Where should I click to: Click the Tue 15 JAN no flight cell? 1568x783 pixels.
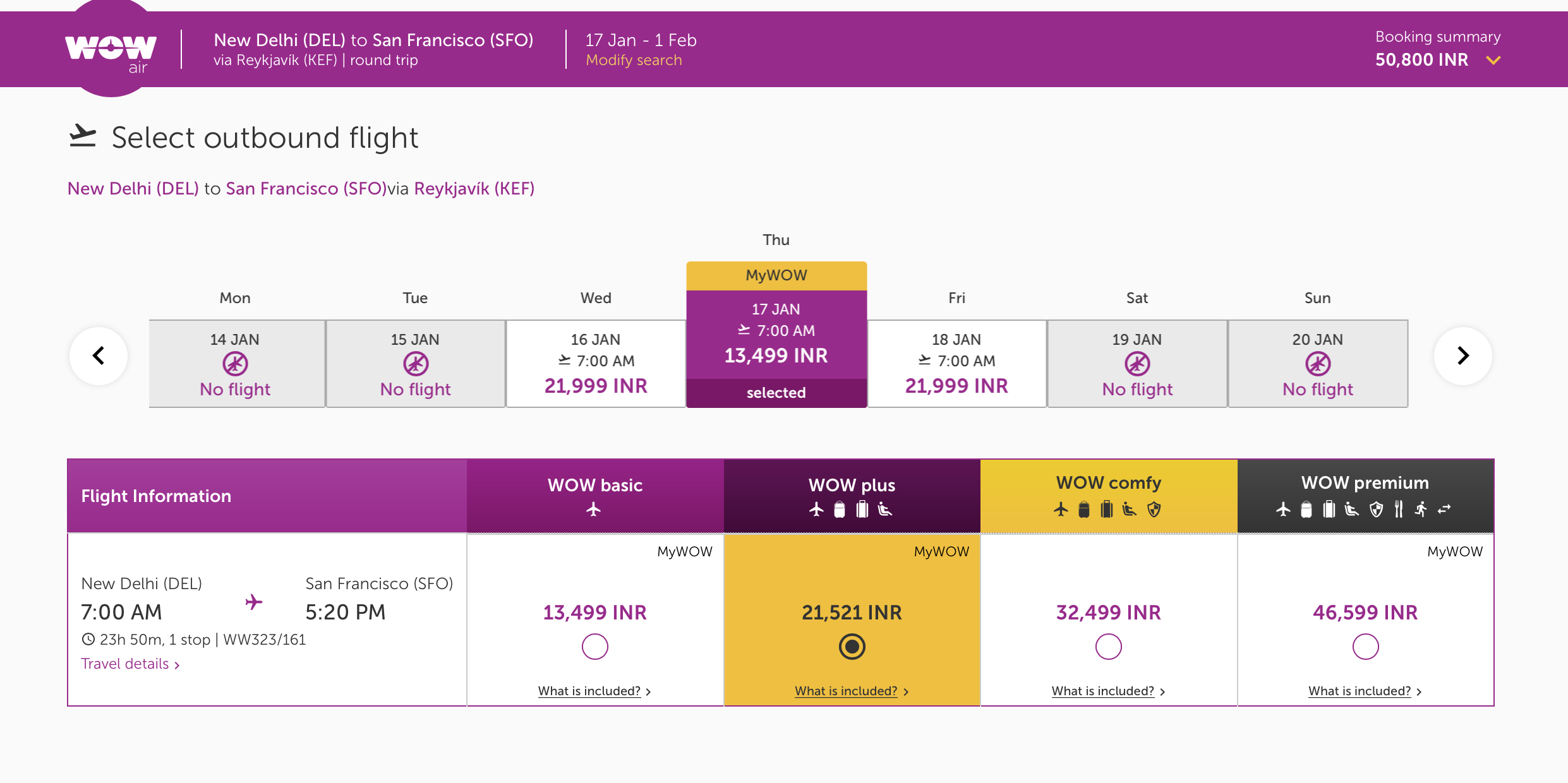pyautogui.click(x=416, y=364)
